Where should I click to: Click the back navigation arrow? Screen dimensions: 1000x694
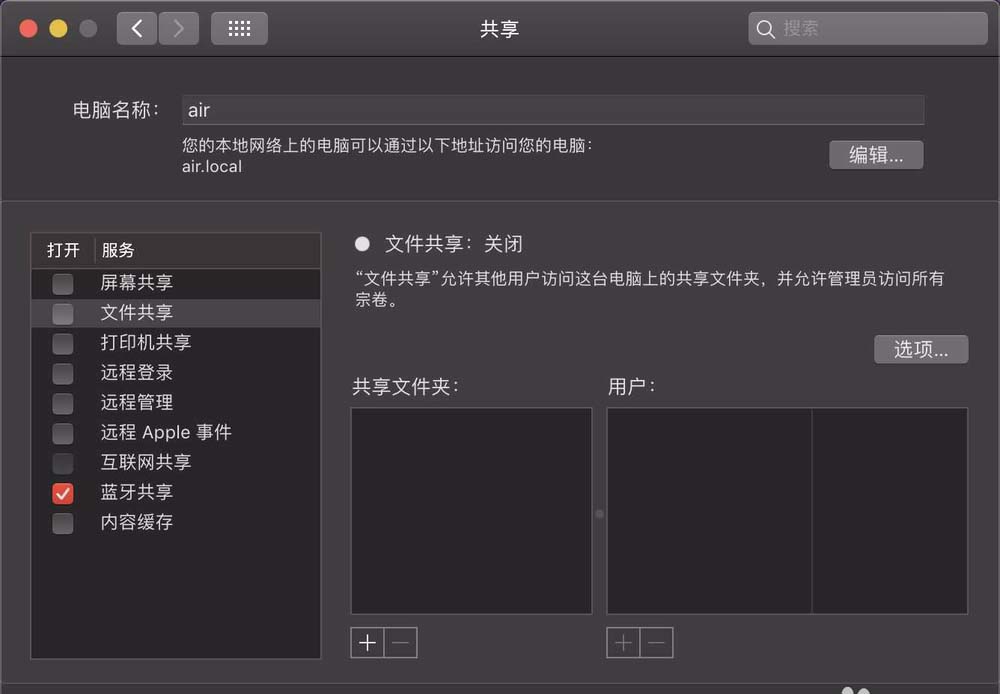(x=137, y=28)
